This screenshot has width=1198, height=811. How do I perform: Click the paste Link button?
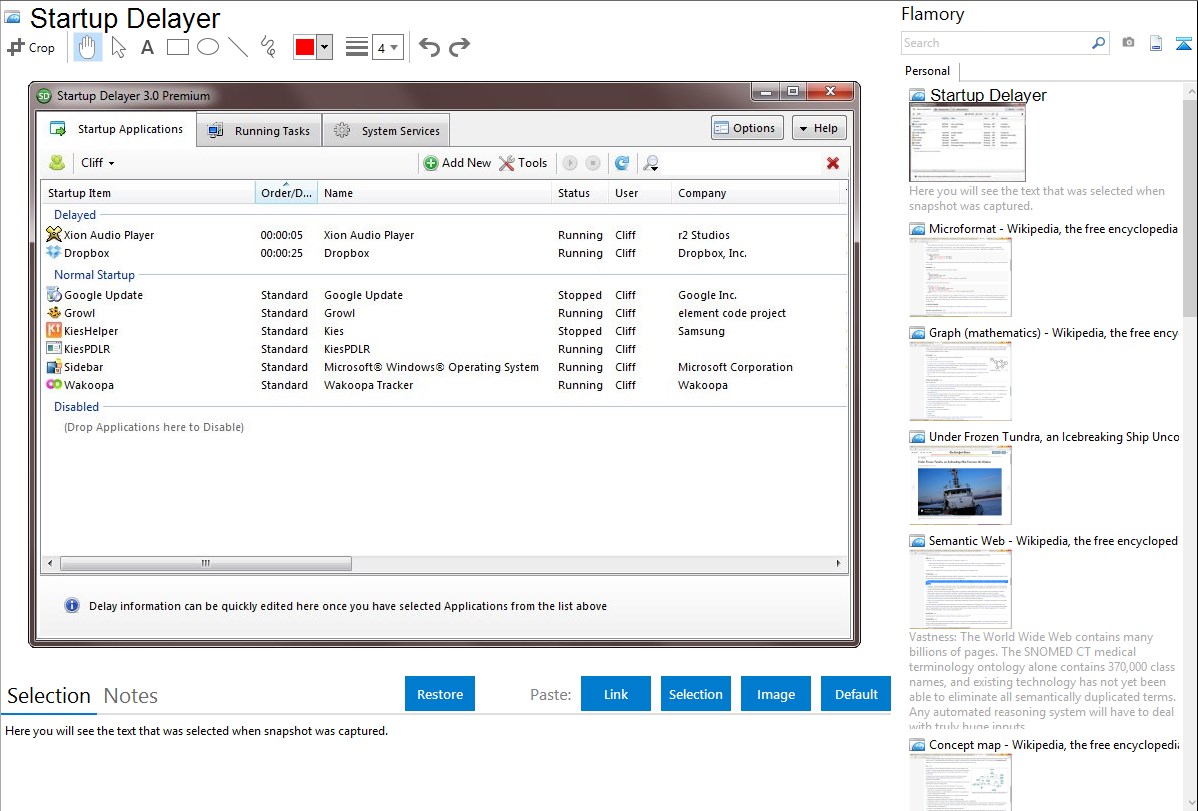coord(616,693)
